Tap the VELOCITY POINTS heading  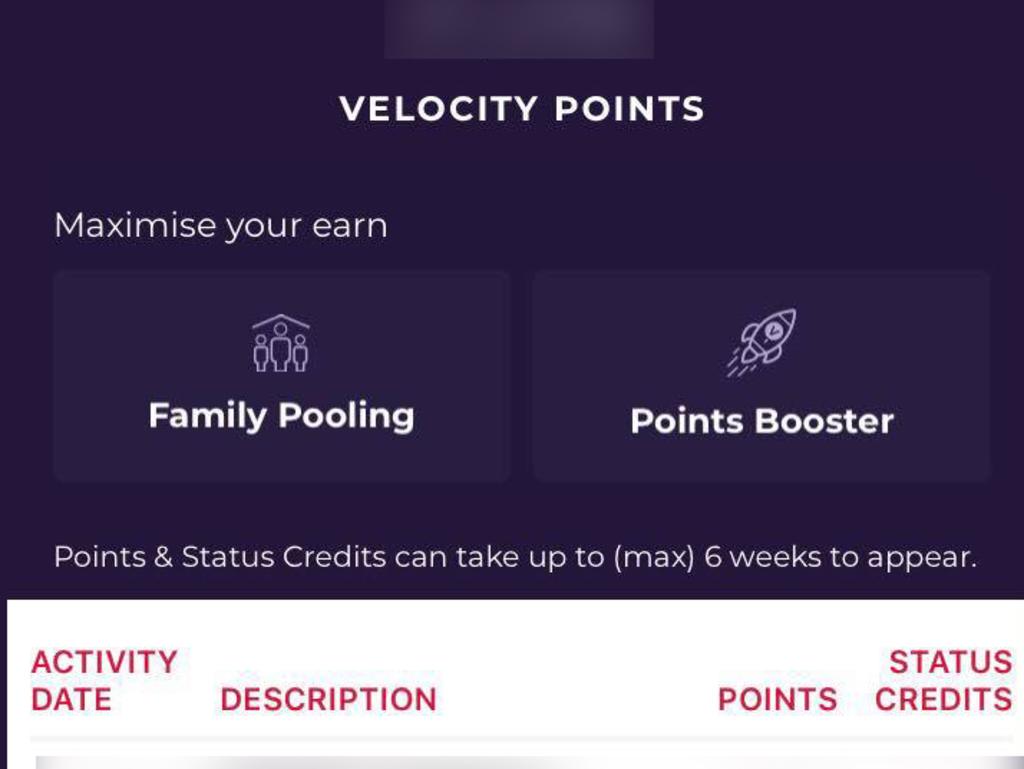pos(522,108)
